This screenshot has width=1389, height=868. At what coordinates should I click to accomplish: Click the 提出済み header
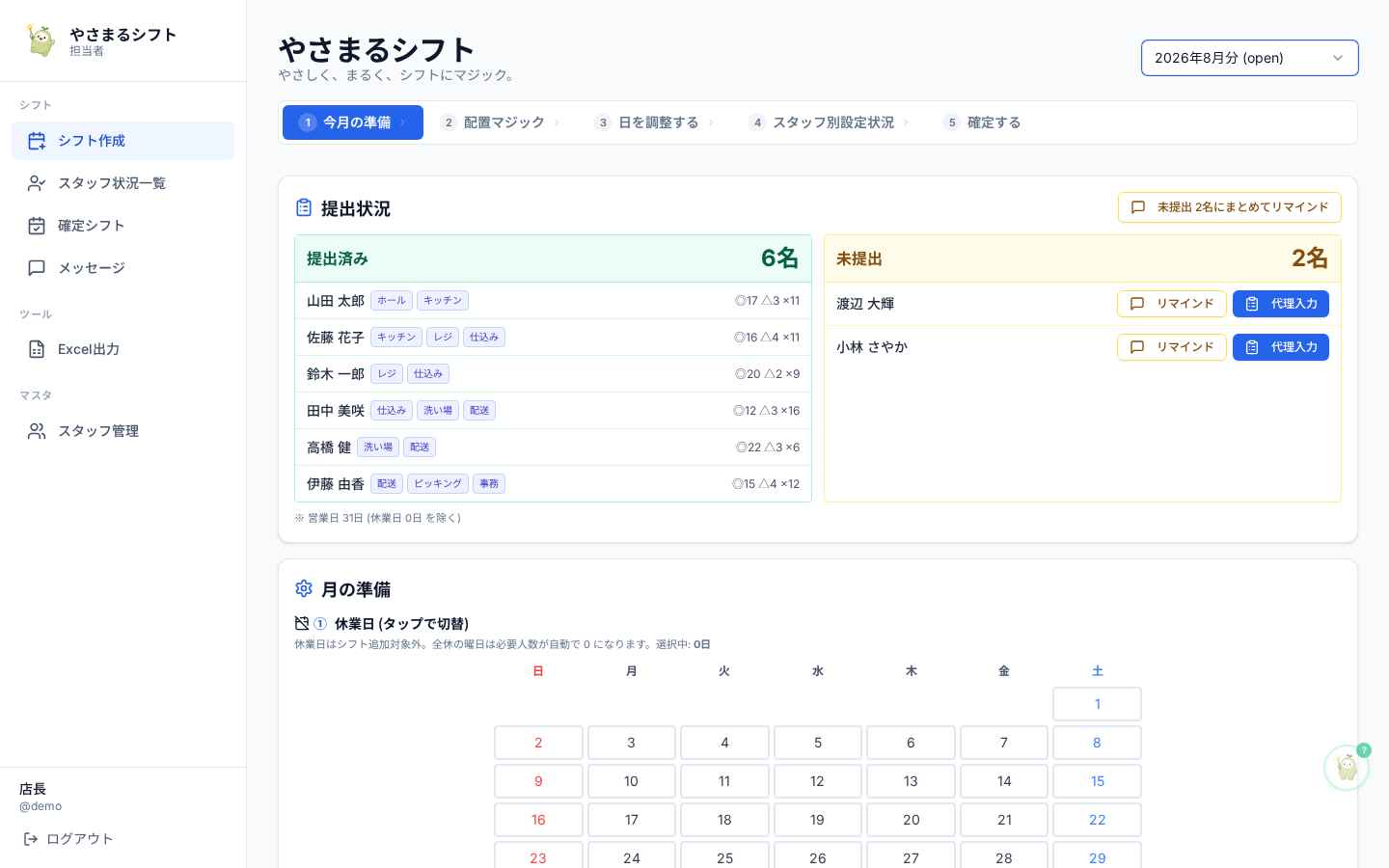tap(553, 258)
